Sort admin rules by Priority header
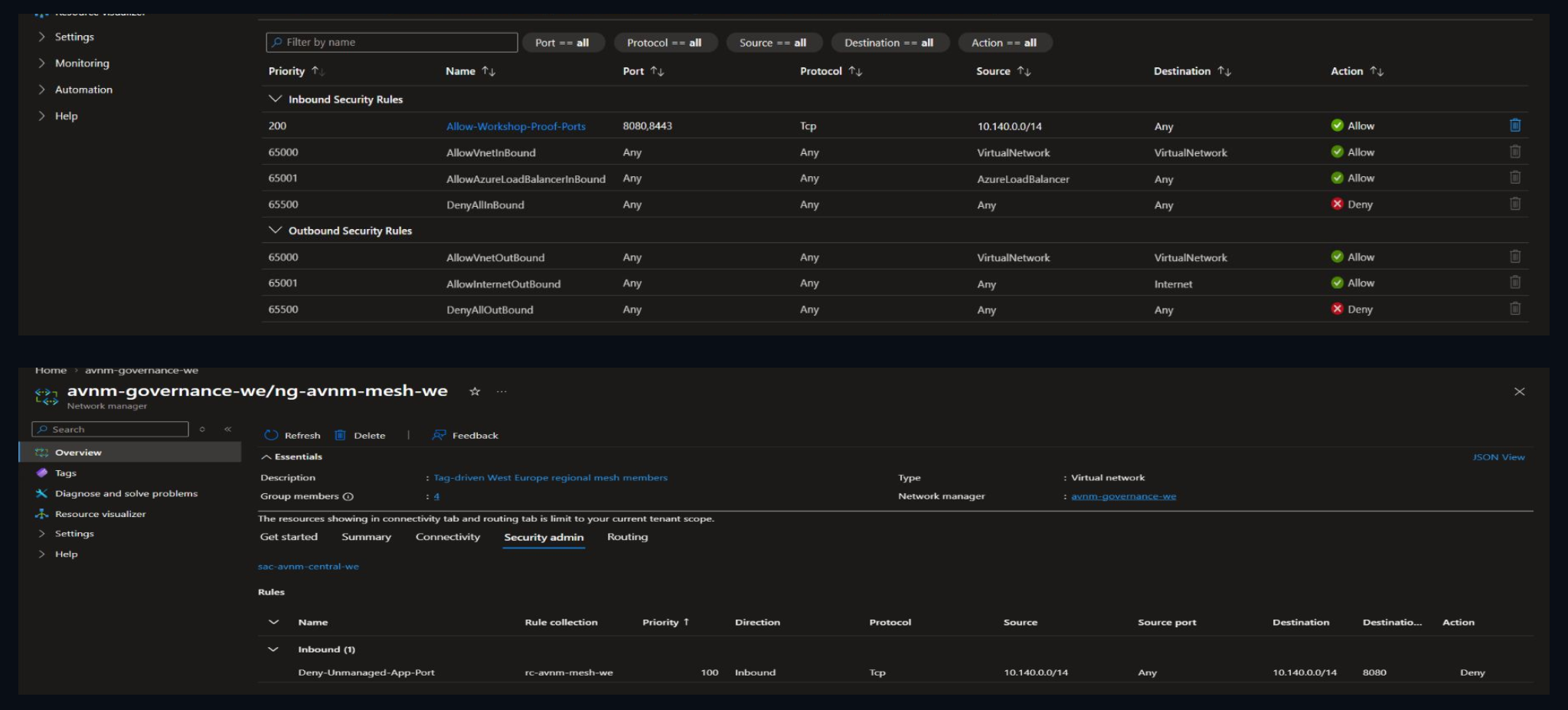The image size is (1568, 710). (665, 622)
